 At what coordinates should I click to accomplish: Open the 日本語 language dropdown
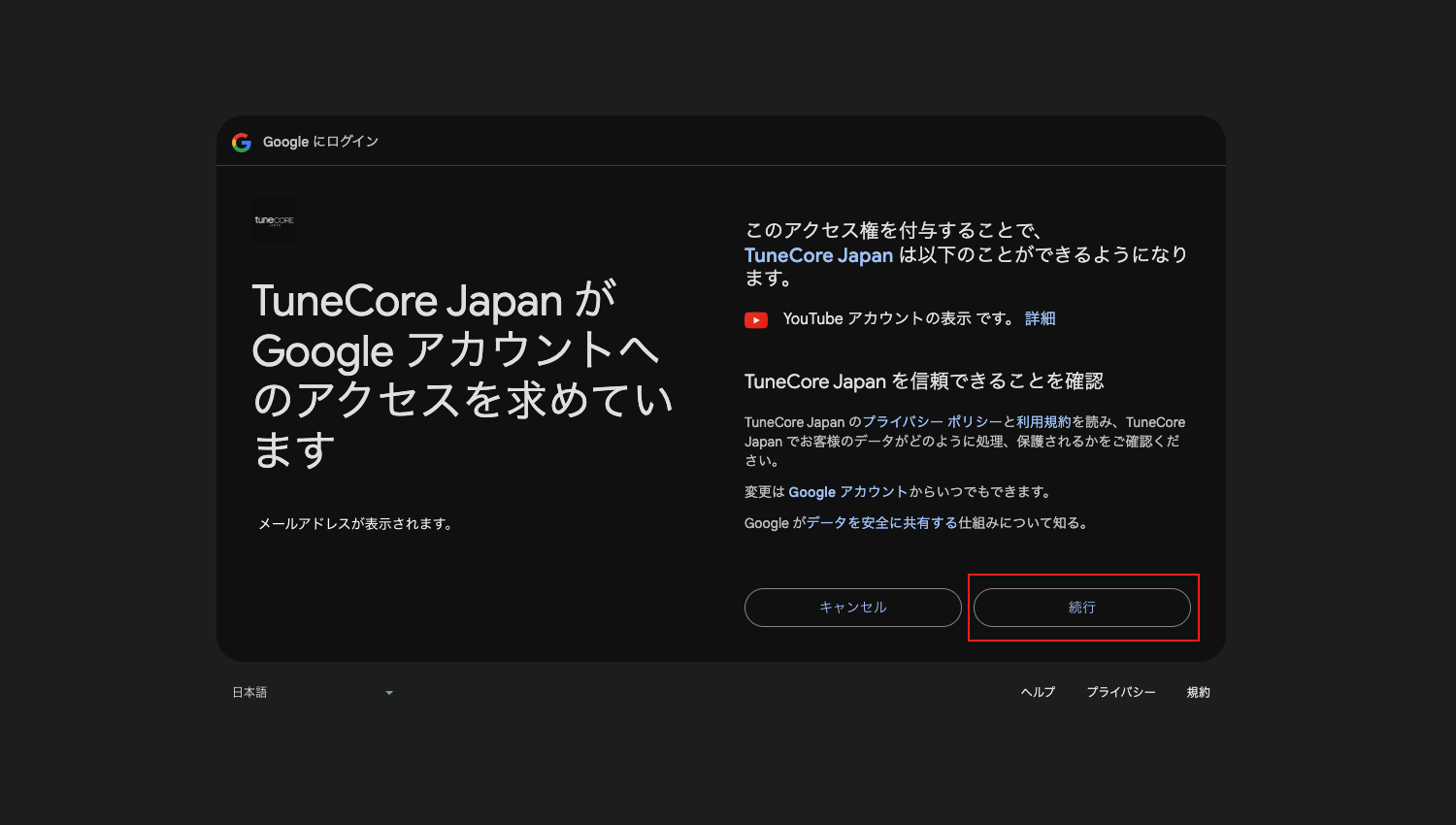pyautogui.click(x=313, y=692)
